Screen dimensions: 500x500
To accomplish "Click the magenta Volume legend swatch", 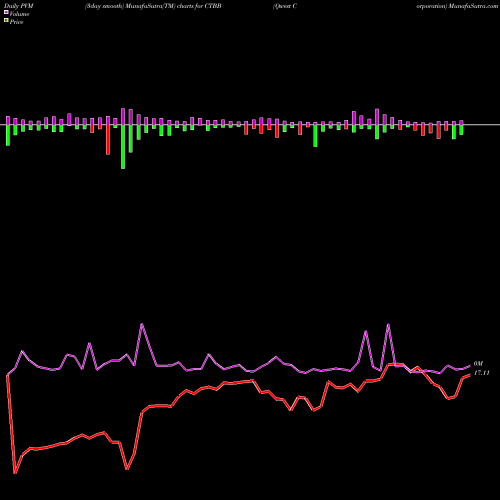I will 6,13.
